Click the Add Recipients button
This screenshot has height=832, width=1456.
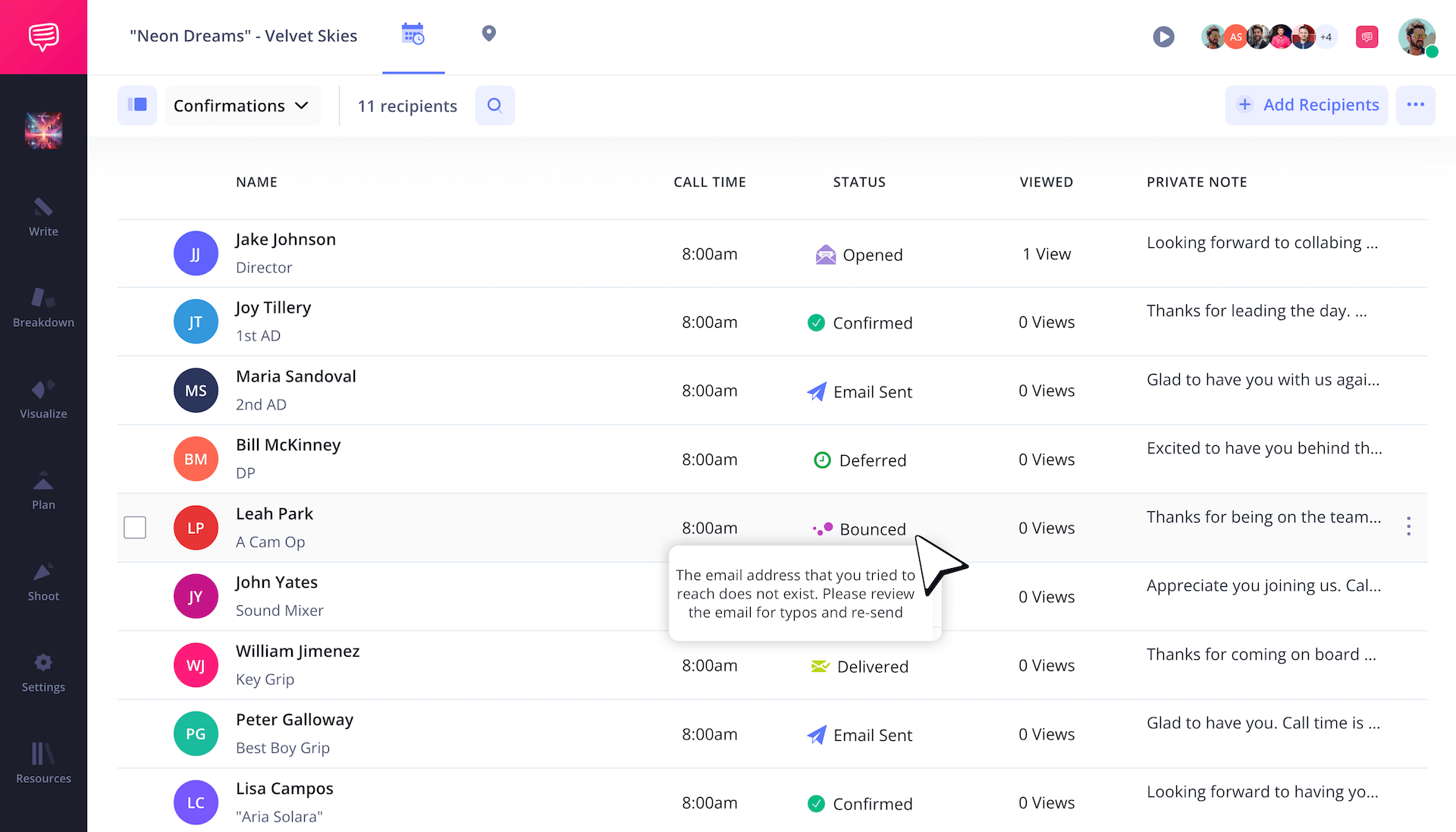point(1307,105)
